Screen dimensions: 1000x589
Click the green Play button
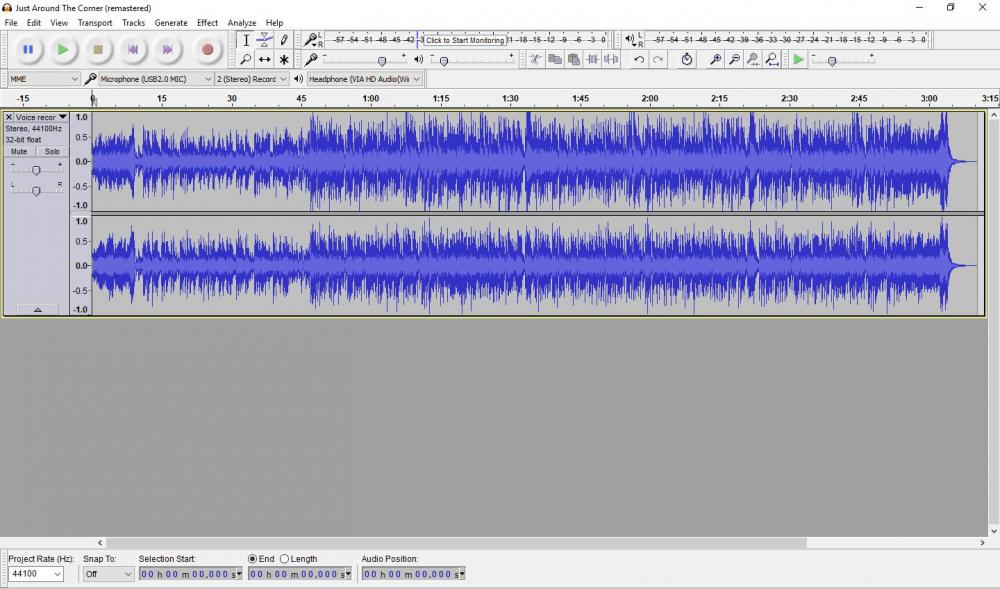coord(62,49)
